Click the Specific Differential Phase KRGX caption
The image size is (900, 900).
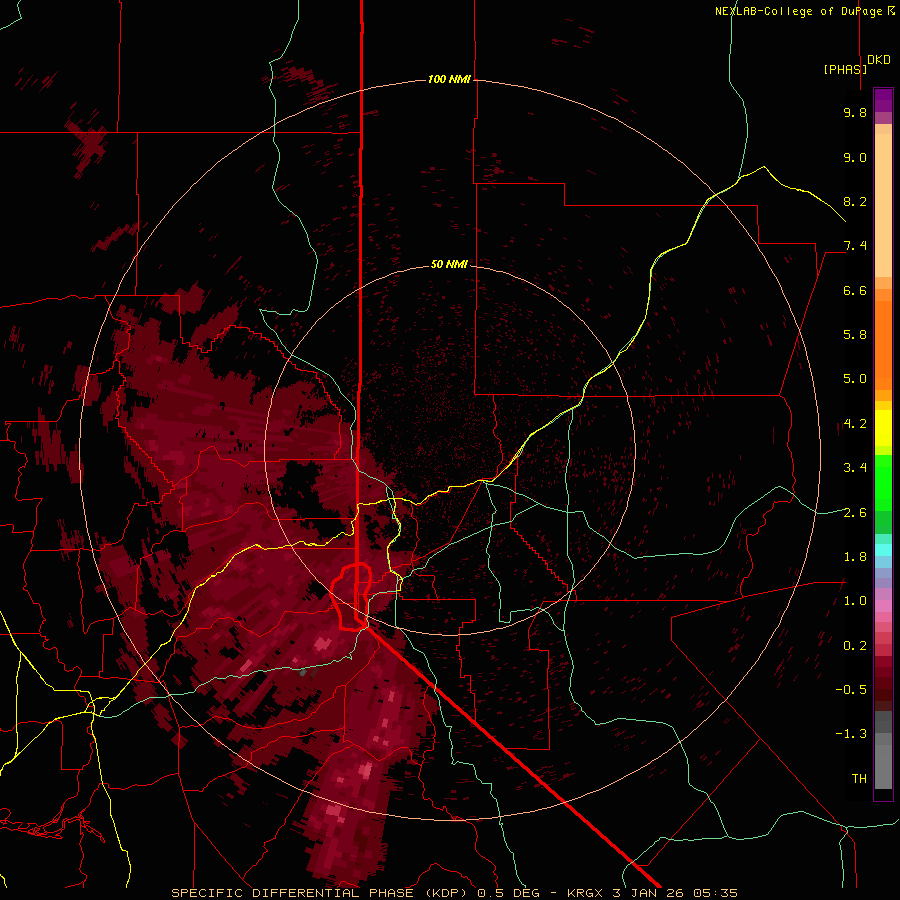455,893
